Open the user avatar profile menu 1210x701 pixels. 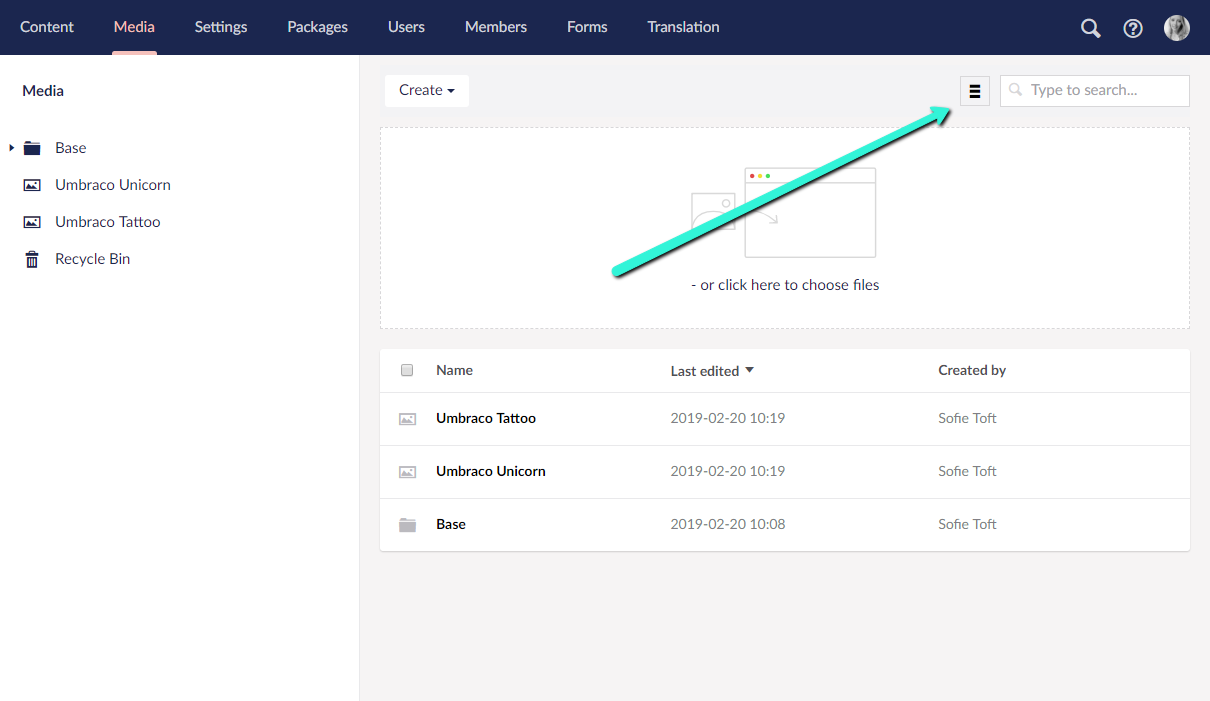pos(1177,28)
